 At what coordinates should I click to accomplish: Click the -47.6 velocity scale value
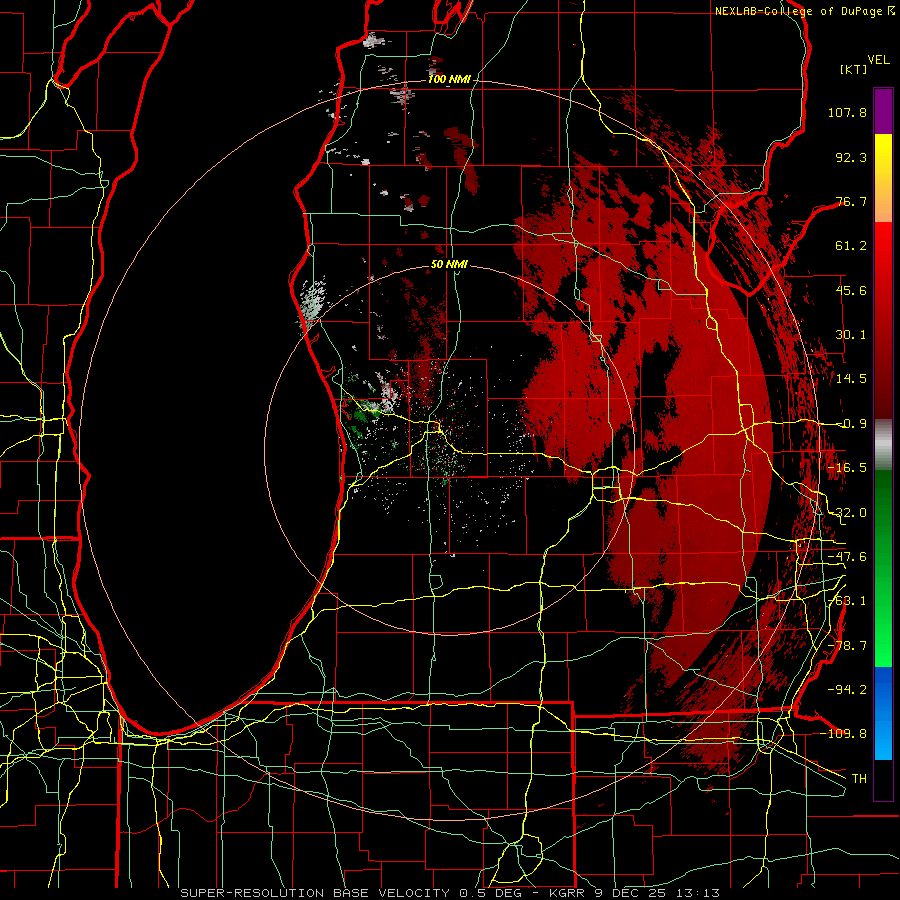tap(847, 556)
